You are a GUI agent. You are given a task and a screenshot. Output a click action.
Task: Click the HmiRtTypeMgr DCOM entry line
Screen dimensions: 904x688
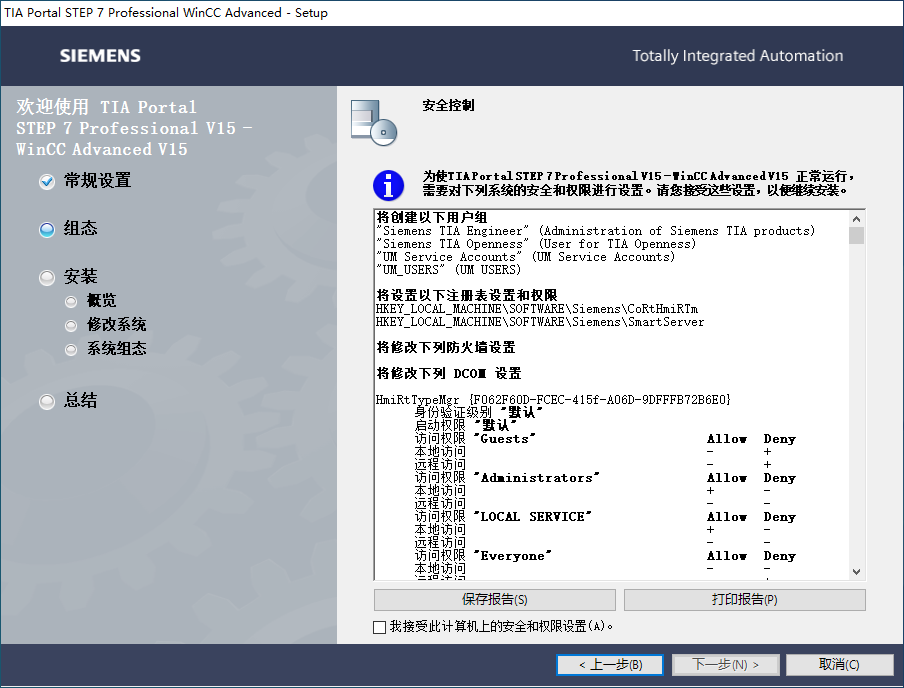553,400
